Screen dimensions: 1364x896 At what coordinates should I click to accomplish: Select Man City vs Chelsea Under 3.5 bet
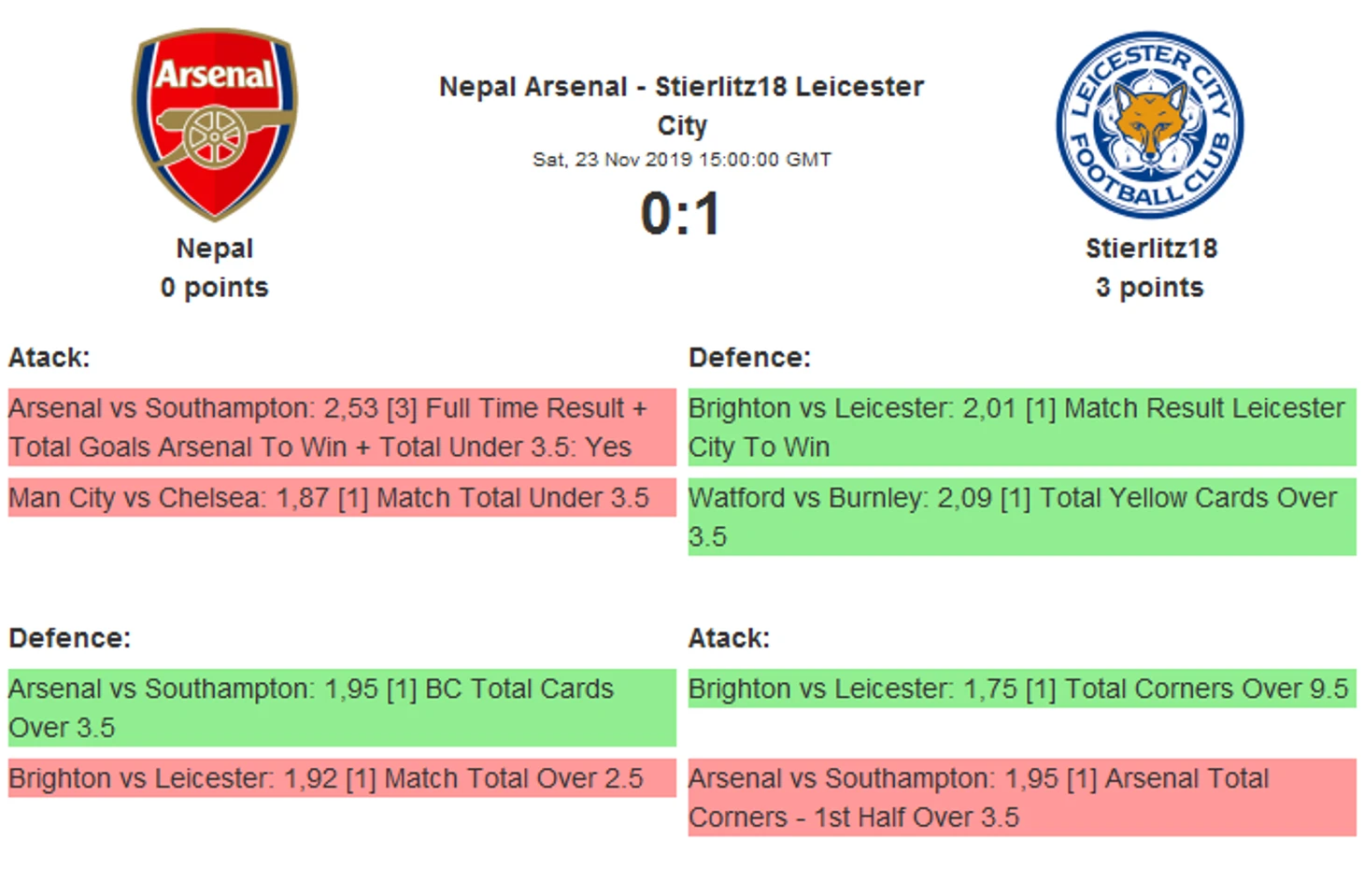click(x=342, y=498)
